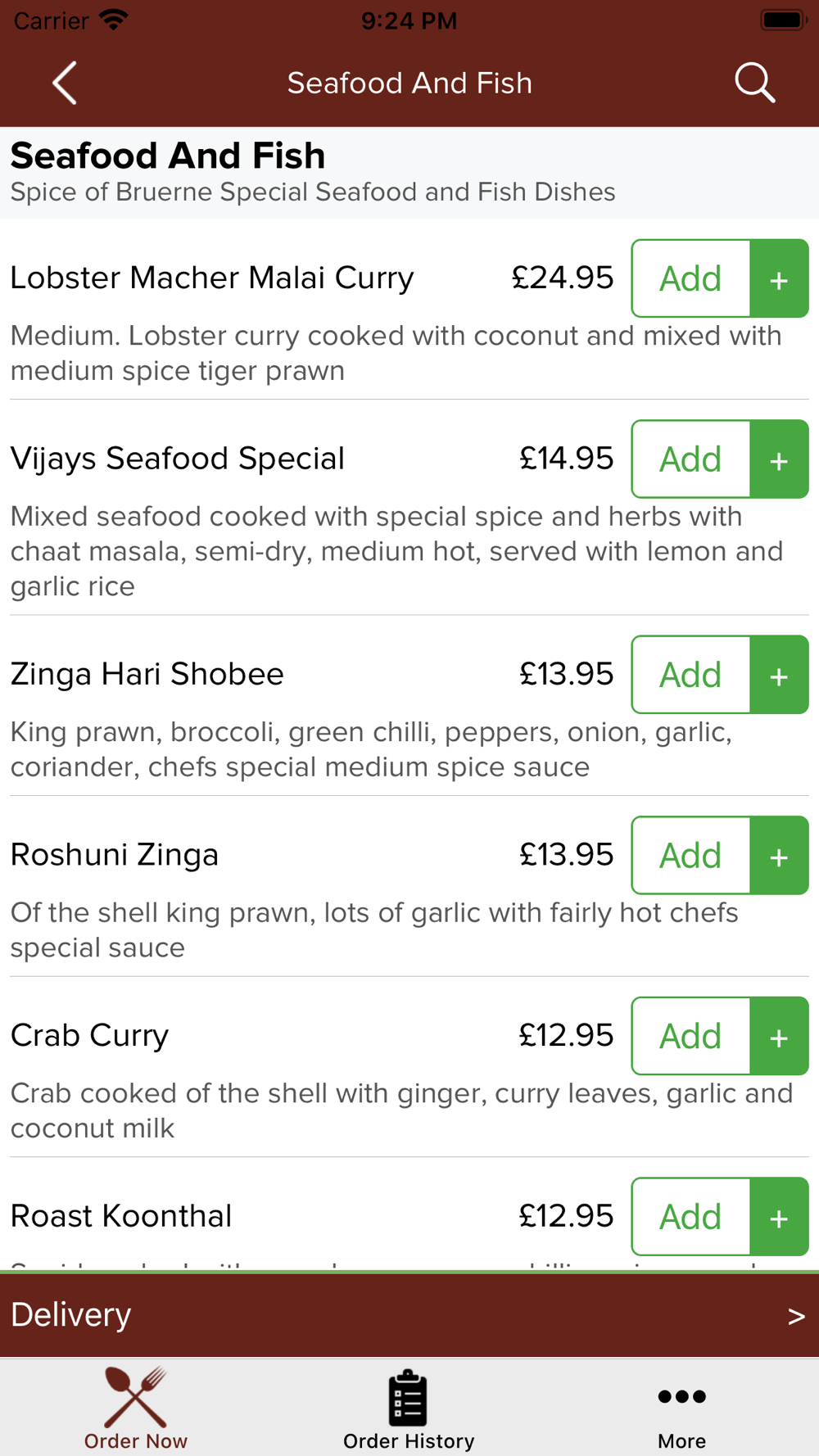Viewport: 819px width, 1456px height.
Task: Tap plus icon for Zinga Hari Shobee
Action: pyautogui.click(x=779, y=675)
